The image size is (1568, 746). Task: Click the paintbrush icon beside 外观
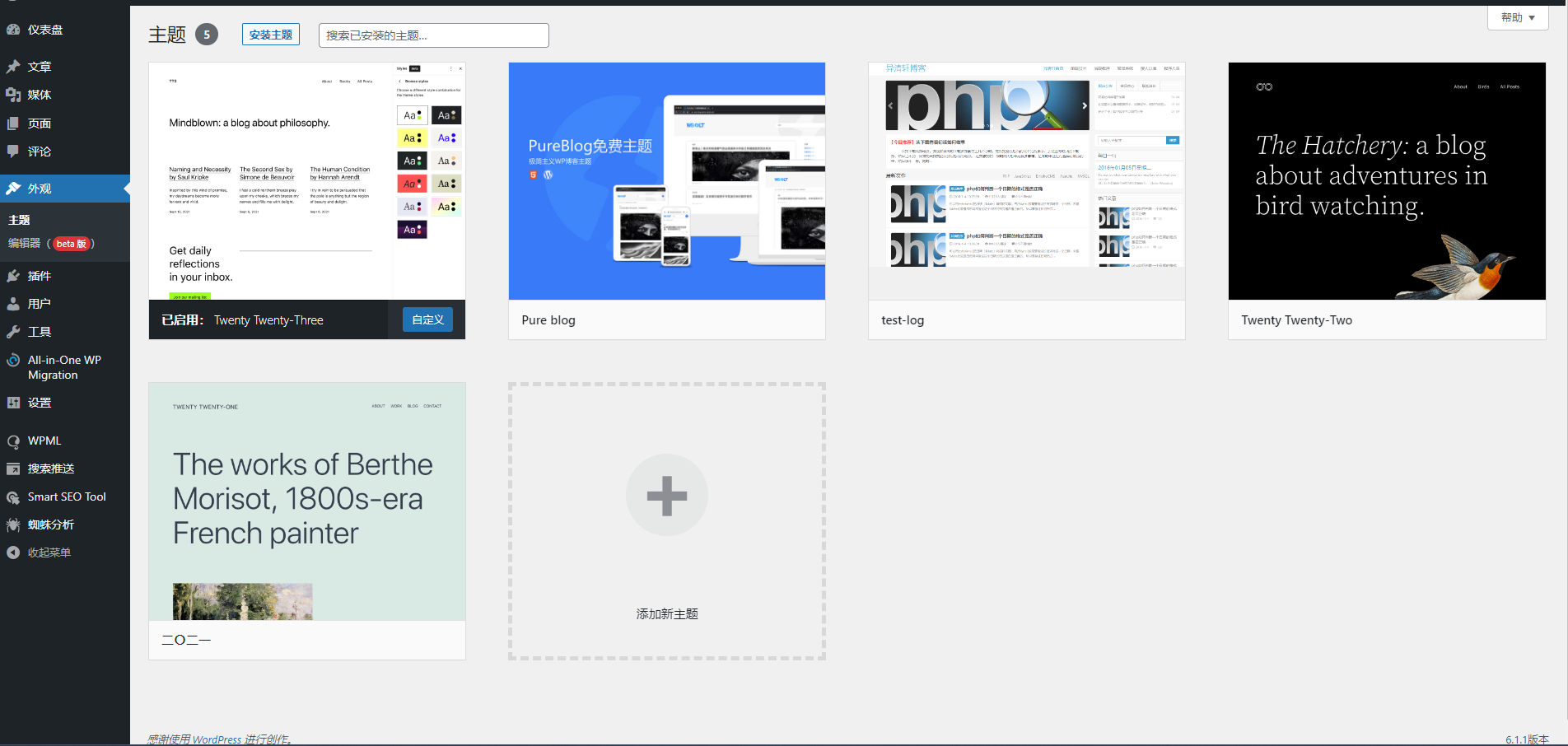point(13,189)
